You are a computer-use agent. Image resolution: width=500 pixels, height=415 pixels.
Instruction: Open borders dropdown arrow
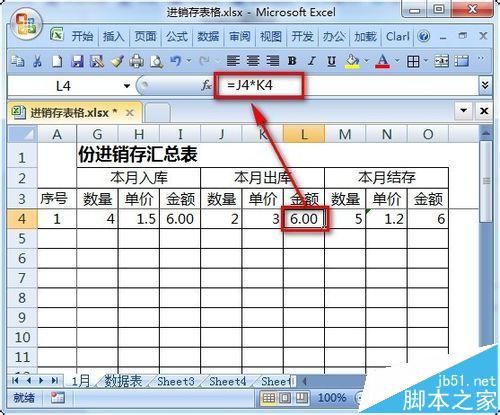pos(426,61)
